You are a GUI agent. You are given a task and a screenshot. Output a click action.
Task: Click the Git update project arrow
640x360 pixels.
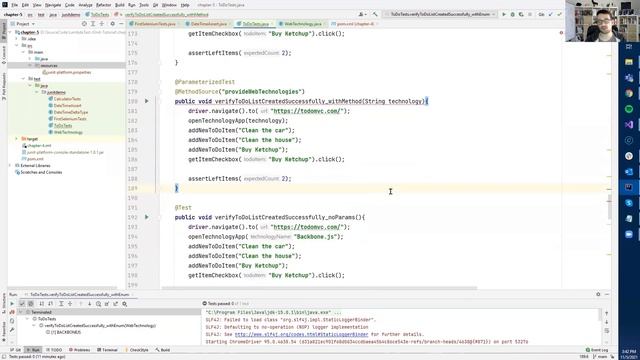click(x=551, y=14)
